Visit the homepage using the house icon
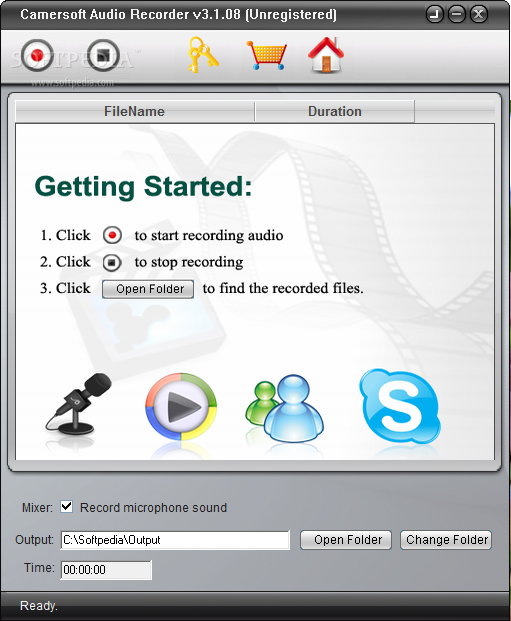Viewport: 511px width, 621px height. pos(326,55)
